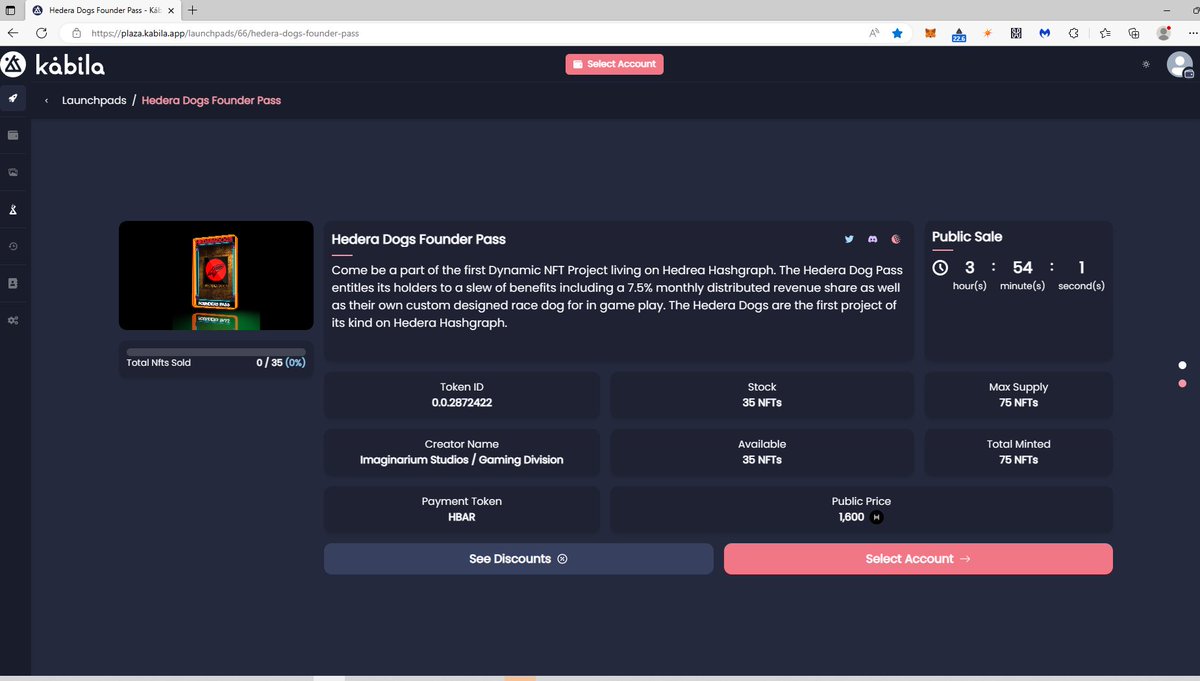Select the white page indicator dot
1200x681 pixels.
point(1182,365)
